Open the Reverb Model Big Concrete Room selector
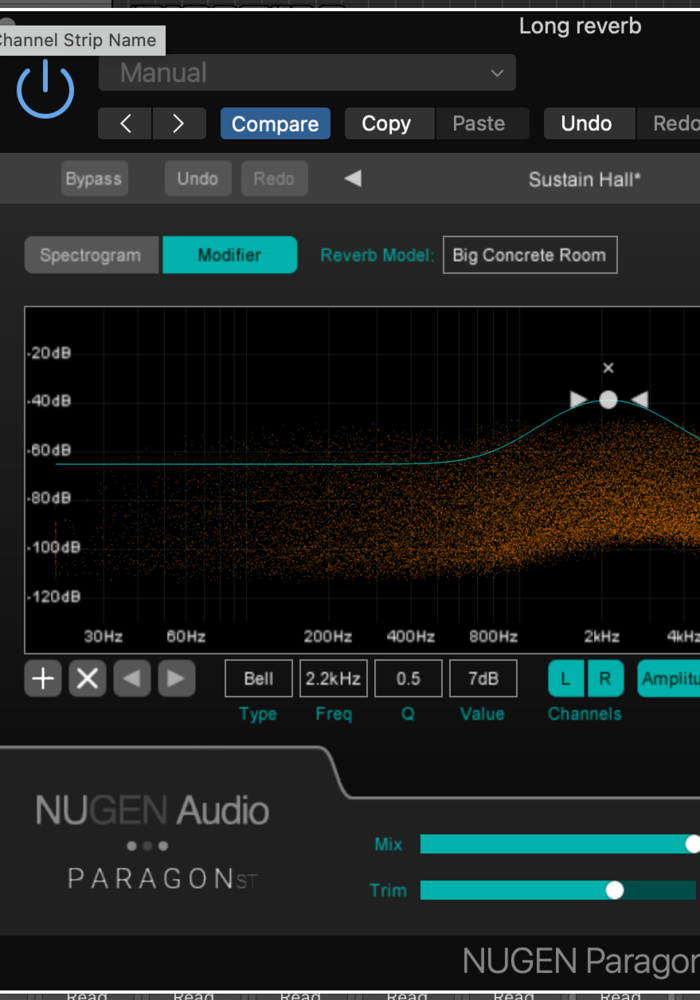Image resolution: width=700 pixels, height=1000 pixels. click(x=529, y=255)
